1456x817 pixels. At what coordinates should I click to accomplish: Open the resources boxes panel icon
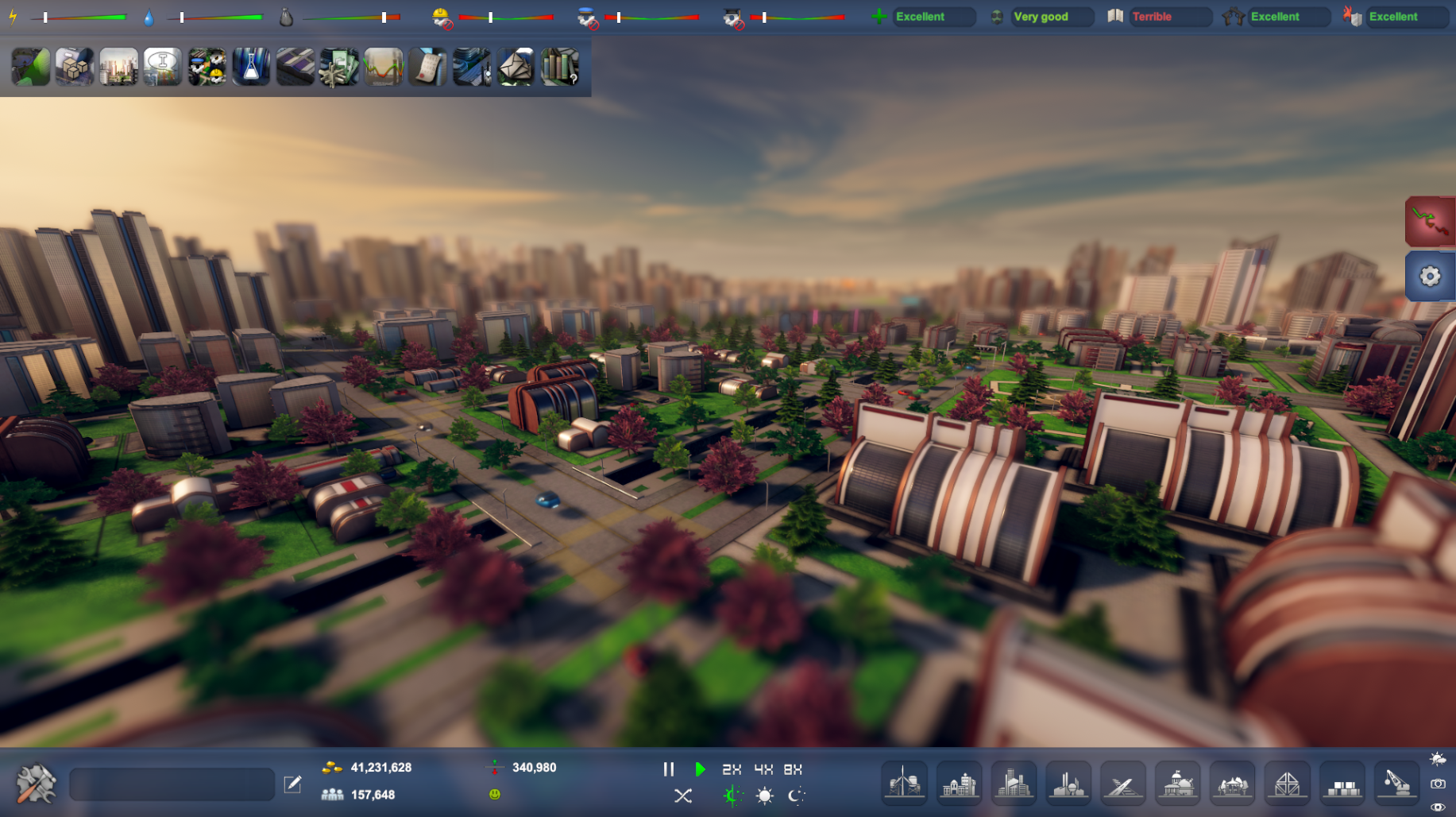coord(75,67)
